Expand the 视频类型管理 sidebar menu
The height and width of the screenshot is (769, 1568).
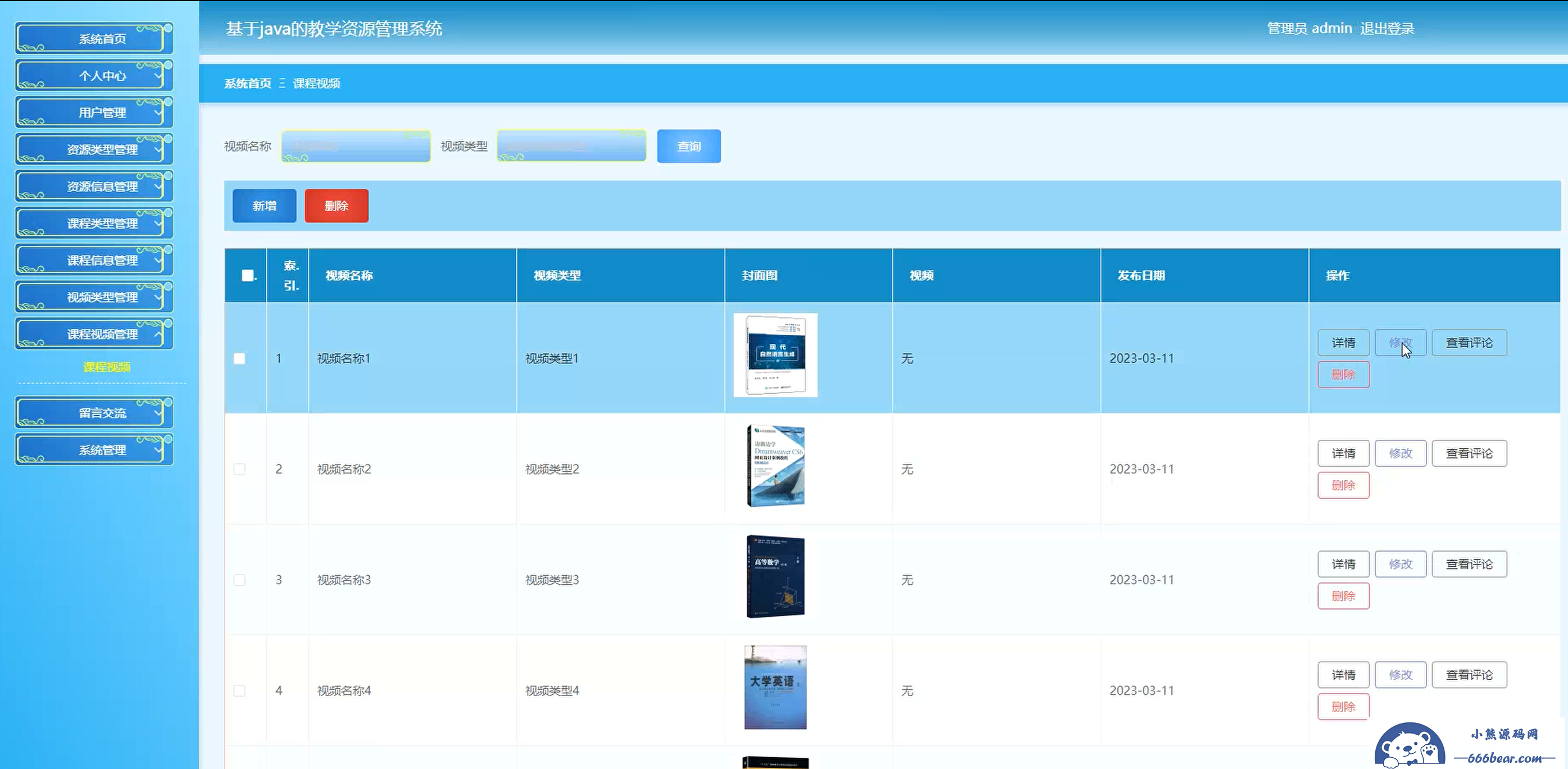pos(94,298)
